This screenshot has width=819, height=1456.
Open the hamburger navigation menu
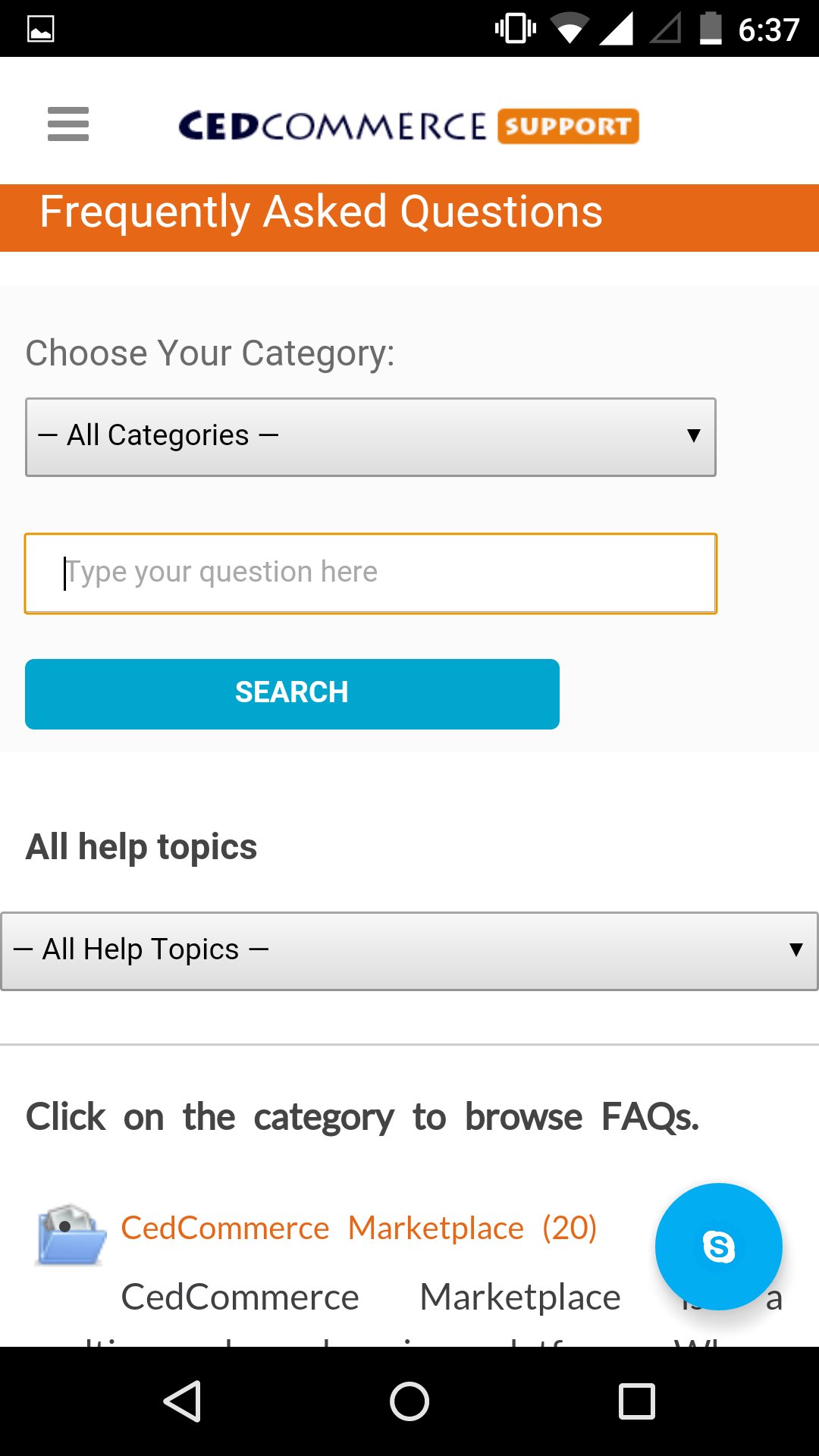click(x=68, y=124)
